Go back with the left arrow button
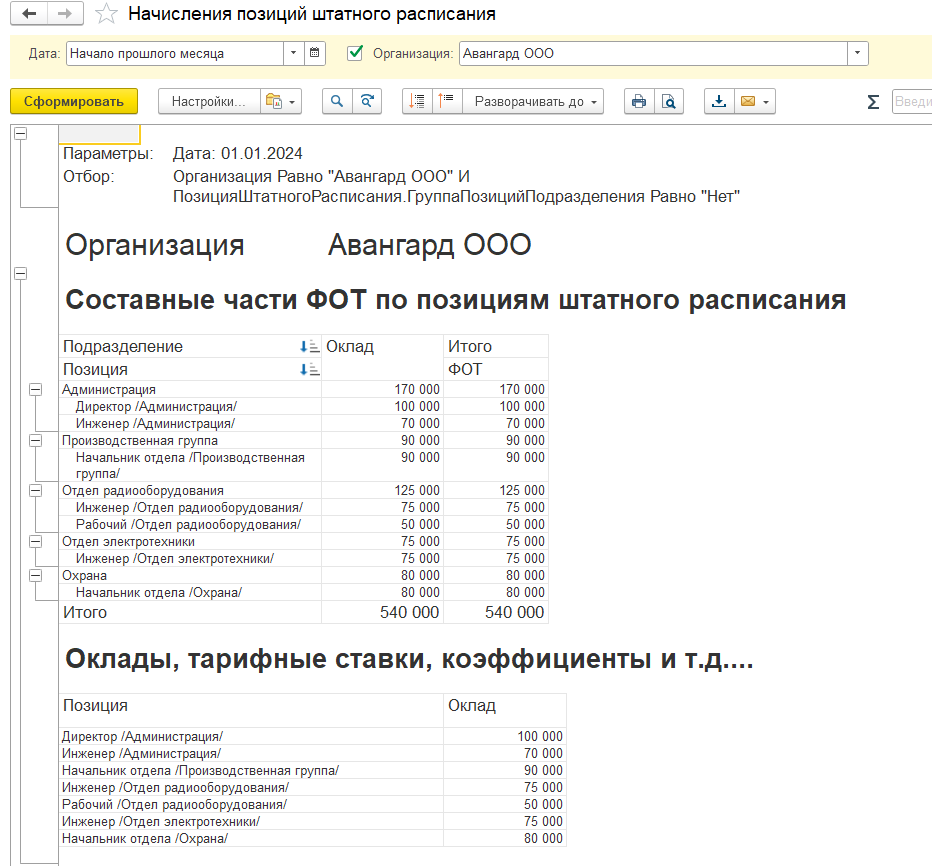 coord(29,14)
